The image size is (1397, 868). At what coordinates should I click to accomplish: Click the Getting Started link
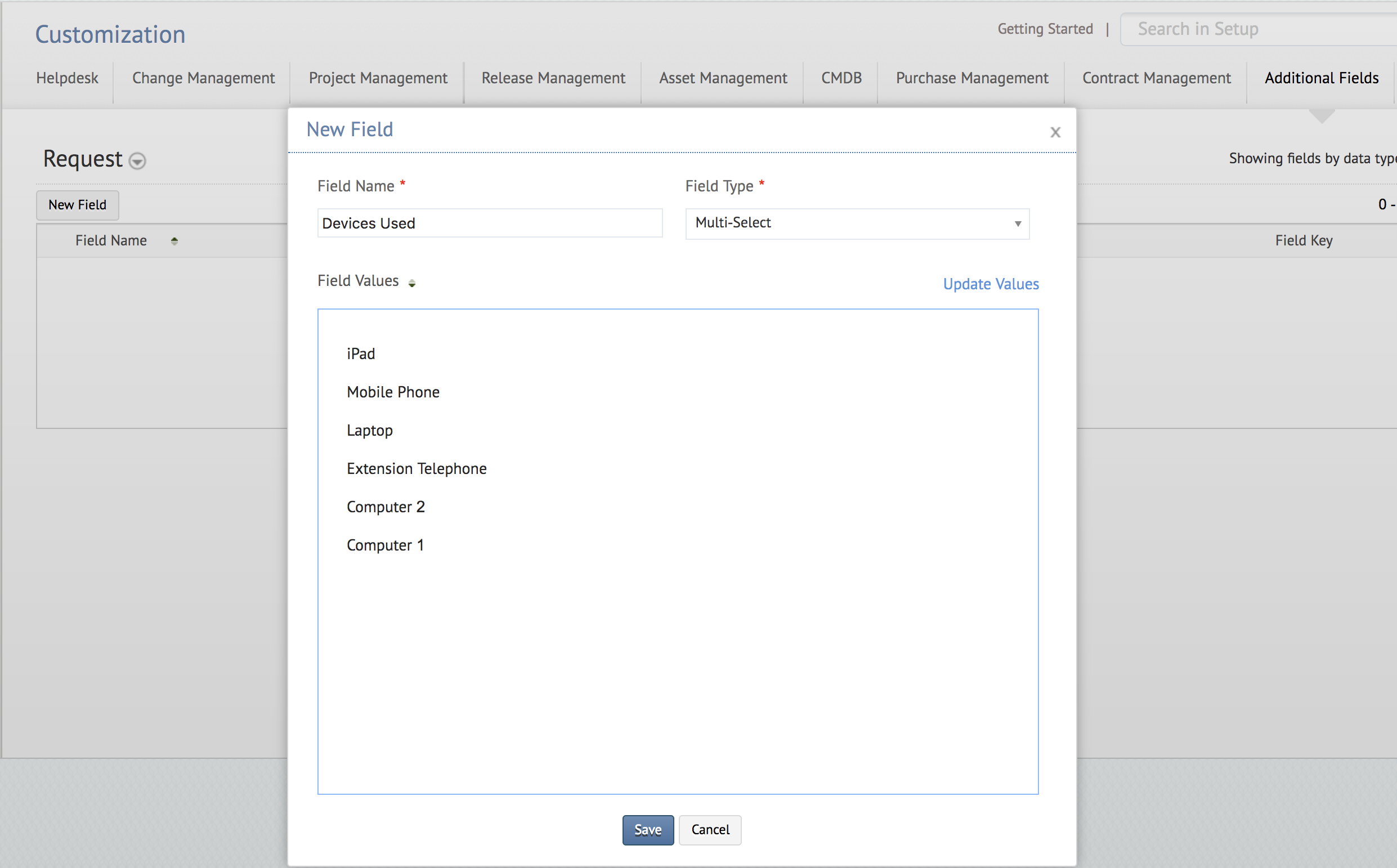click(1045, 29)
